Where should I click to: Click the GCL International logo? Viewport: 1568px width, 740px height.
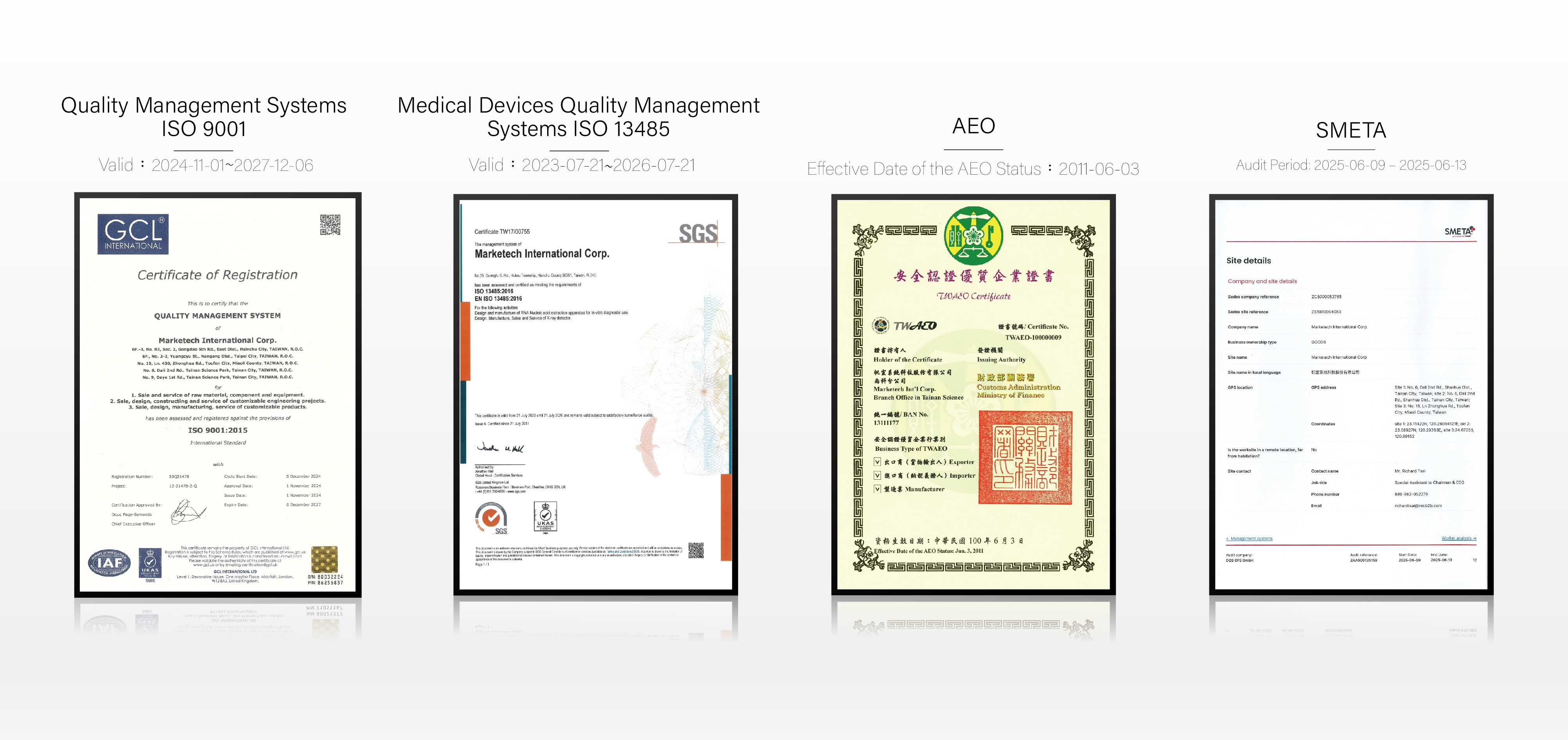pyautogui.click(x=133, y=234)
